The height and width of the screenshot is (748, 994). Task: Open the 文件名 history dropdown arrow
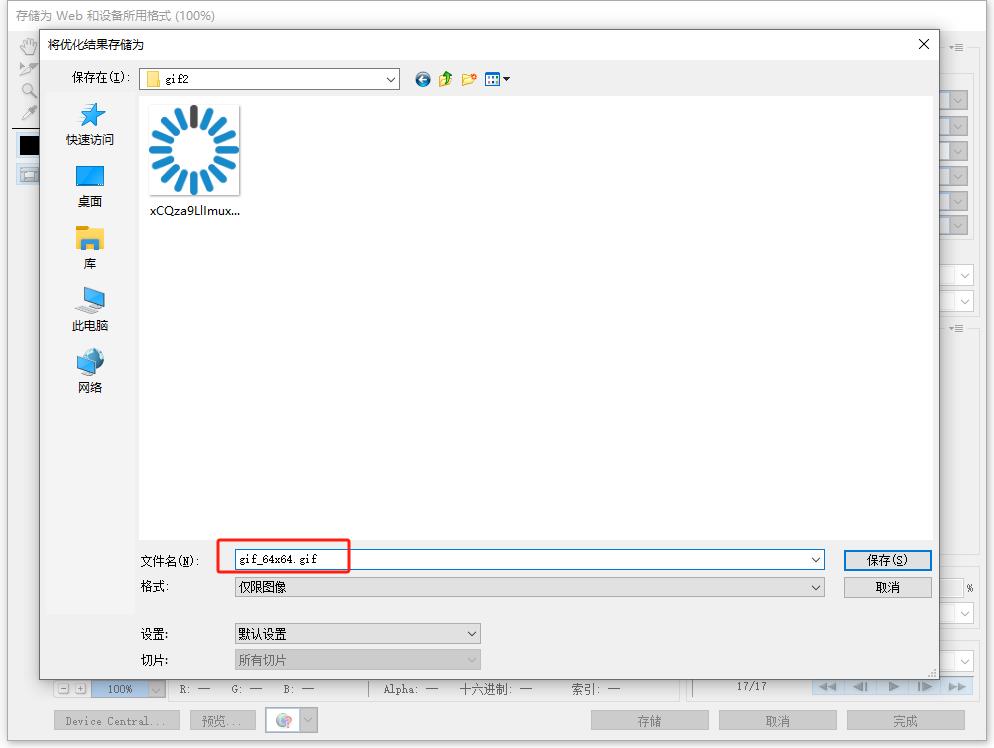(816, 560)
